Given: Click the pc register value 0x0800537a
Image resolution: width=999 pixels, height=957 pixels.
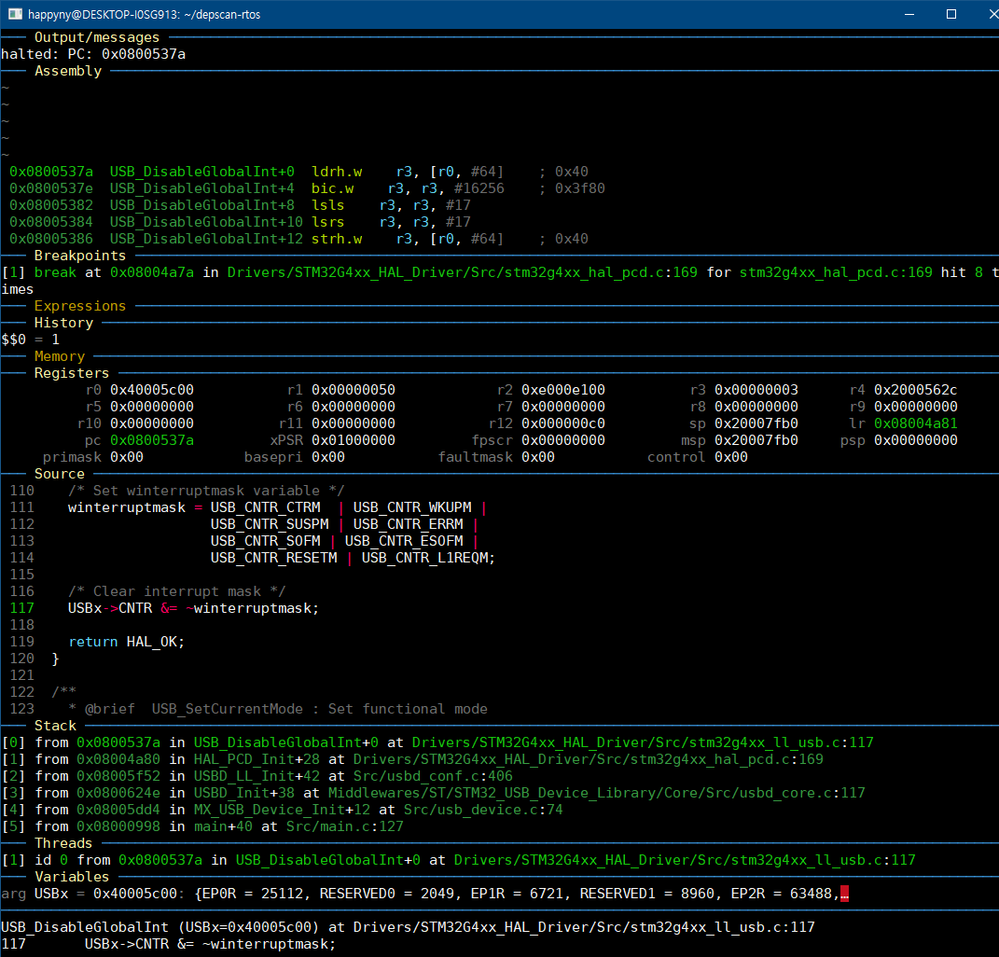Looking at the screenshot, I should [x=152, y=440].
